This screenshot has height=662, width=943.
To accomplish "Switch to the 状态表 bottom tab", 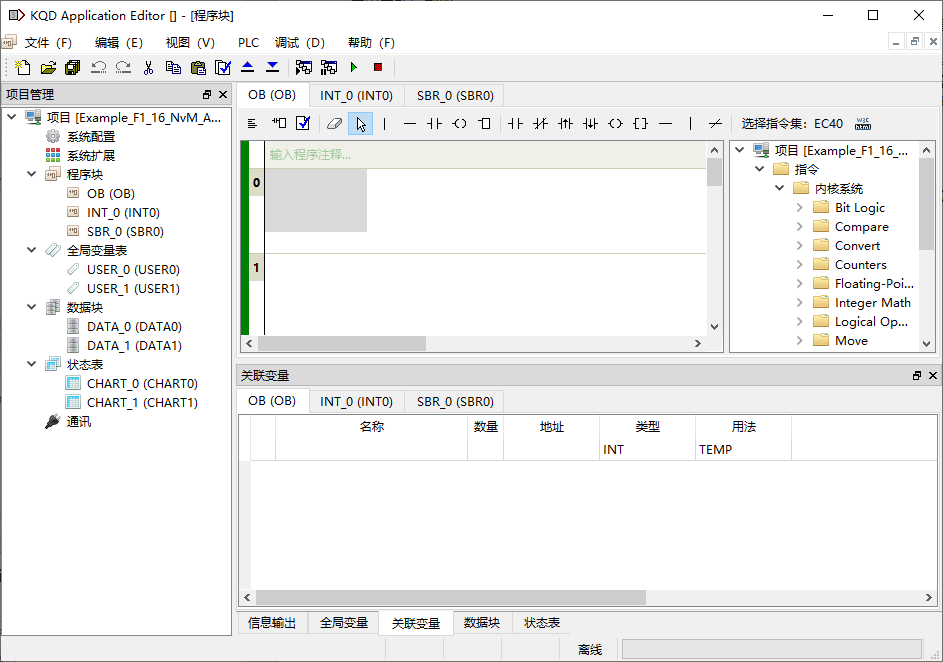I will (542, 623).
